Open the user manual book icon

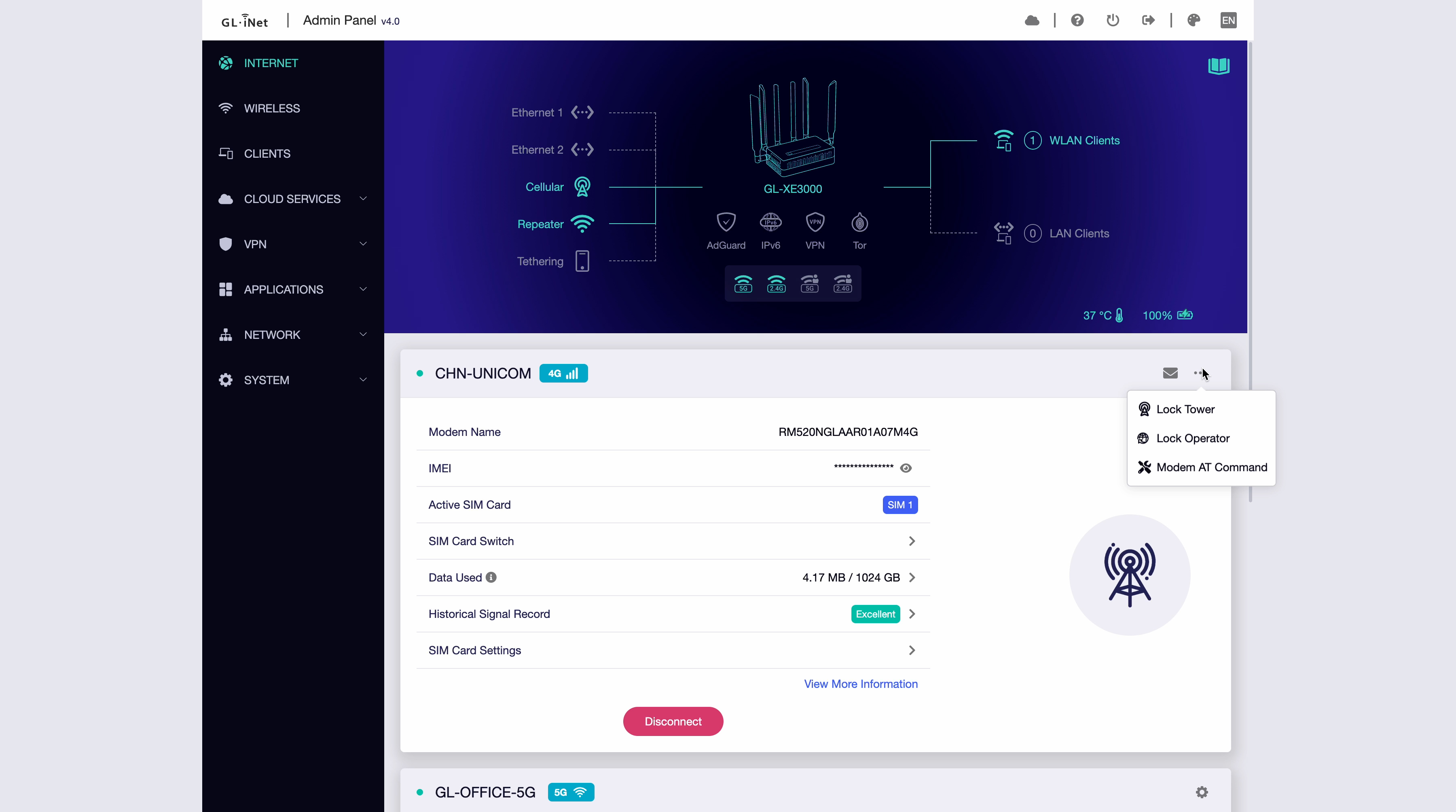(x=1219, y=66)
